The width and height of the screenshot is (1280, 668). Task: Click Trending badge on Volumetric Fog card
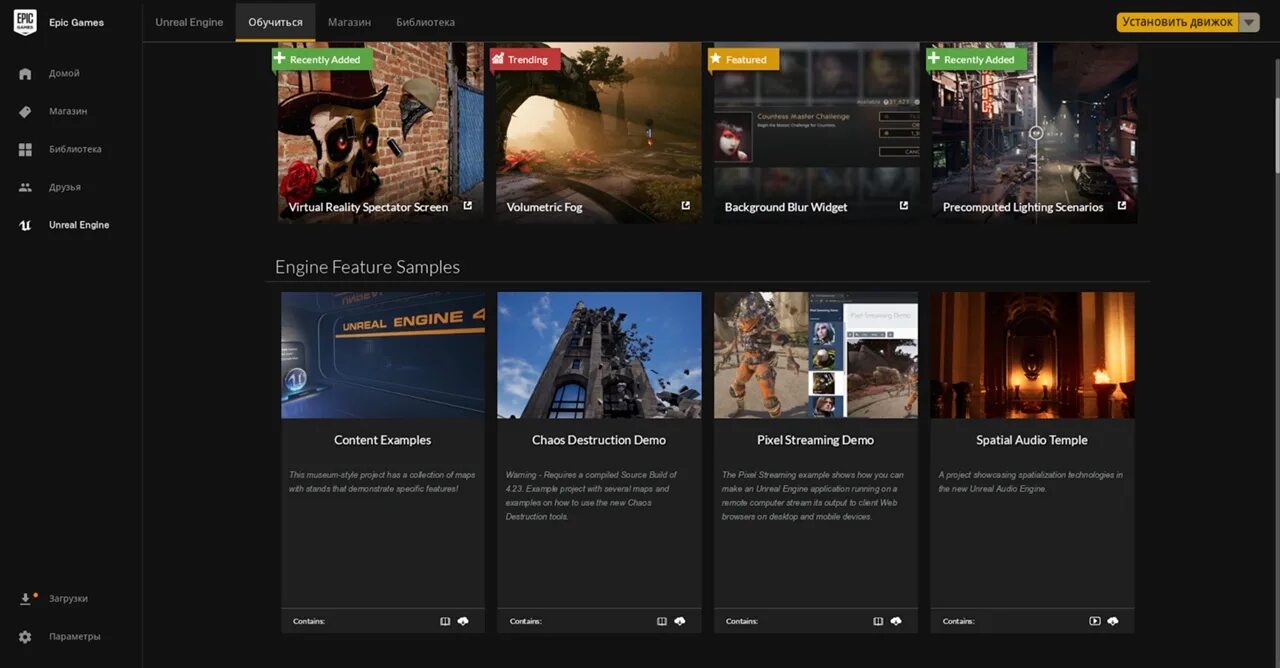point(524,60)
